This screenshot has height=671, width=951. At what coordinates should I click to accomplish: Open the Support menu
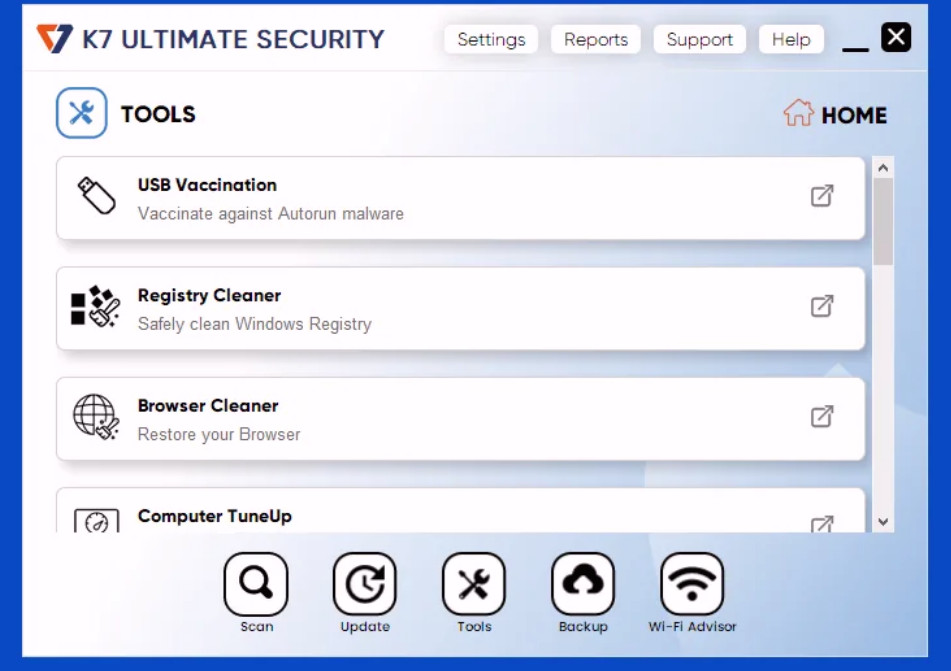(x=699, y=39)
